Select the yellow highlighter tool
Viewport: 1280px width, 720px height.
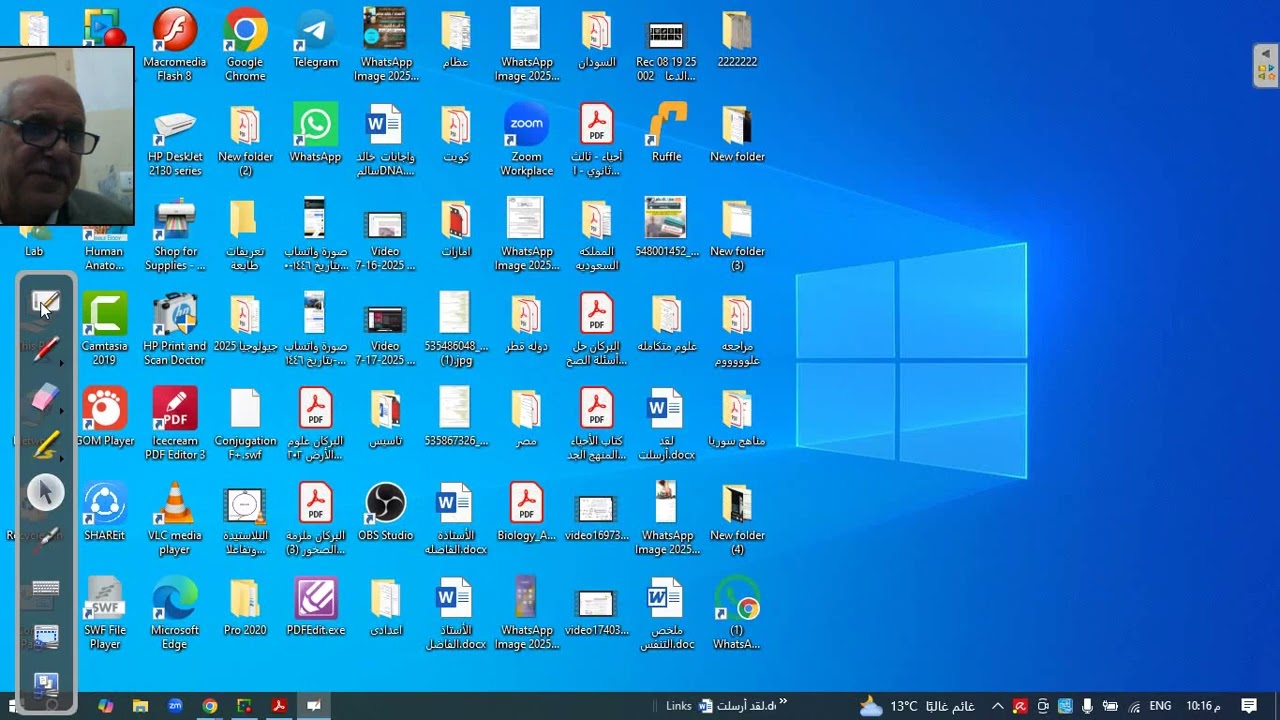(x=45, y=445)
